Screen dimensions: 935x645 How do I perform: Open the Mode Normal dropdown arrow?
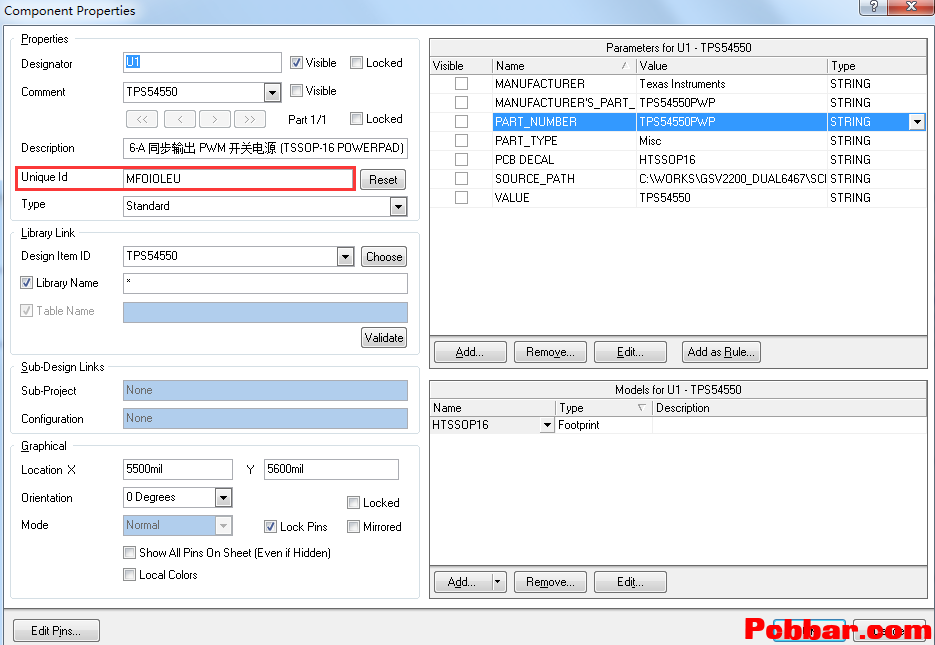click(x=224, y=525)
